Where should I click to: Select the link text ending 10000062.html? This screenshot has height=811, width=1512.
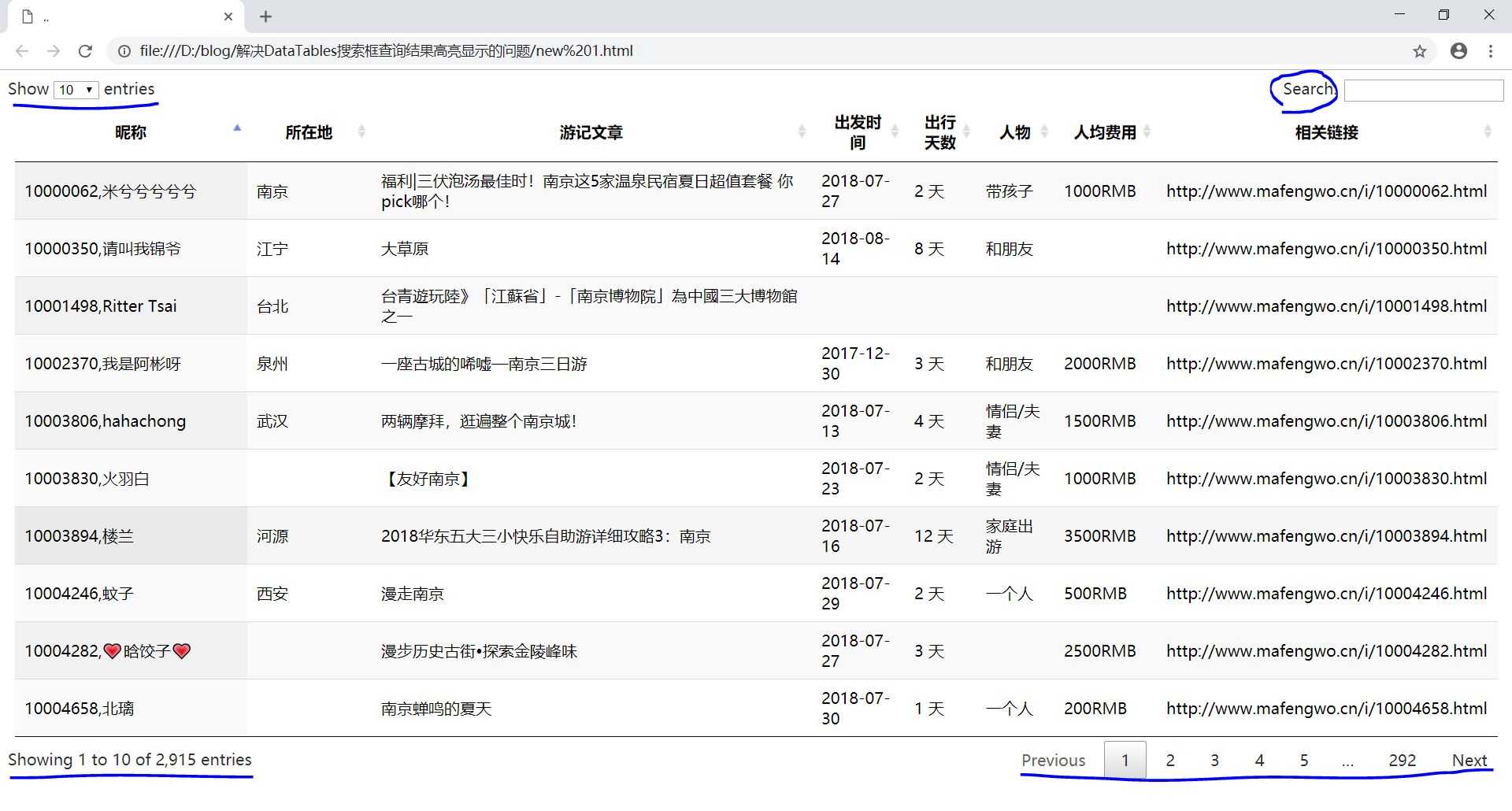(1327, 191)
